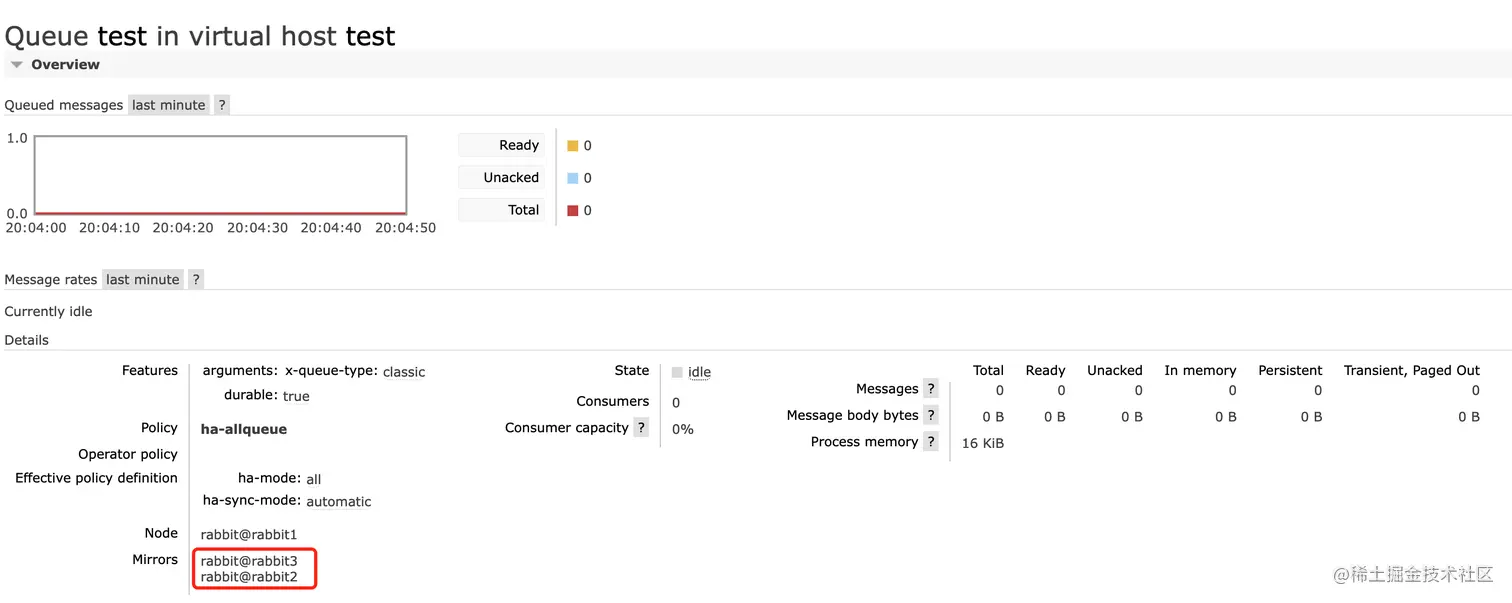
Task: Change Message rates last minute range
Action: click(143, 280)
